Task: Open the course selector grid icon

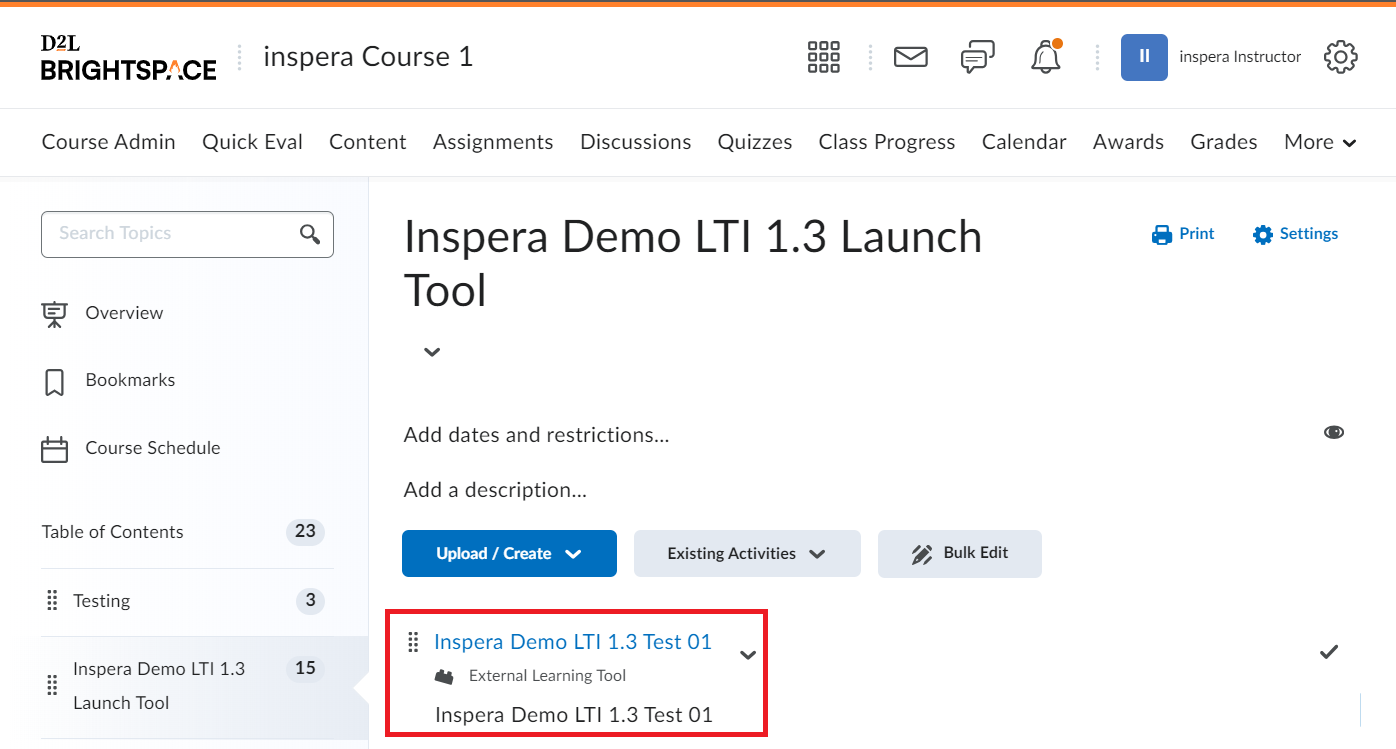Action: click(x=823, y=57)
